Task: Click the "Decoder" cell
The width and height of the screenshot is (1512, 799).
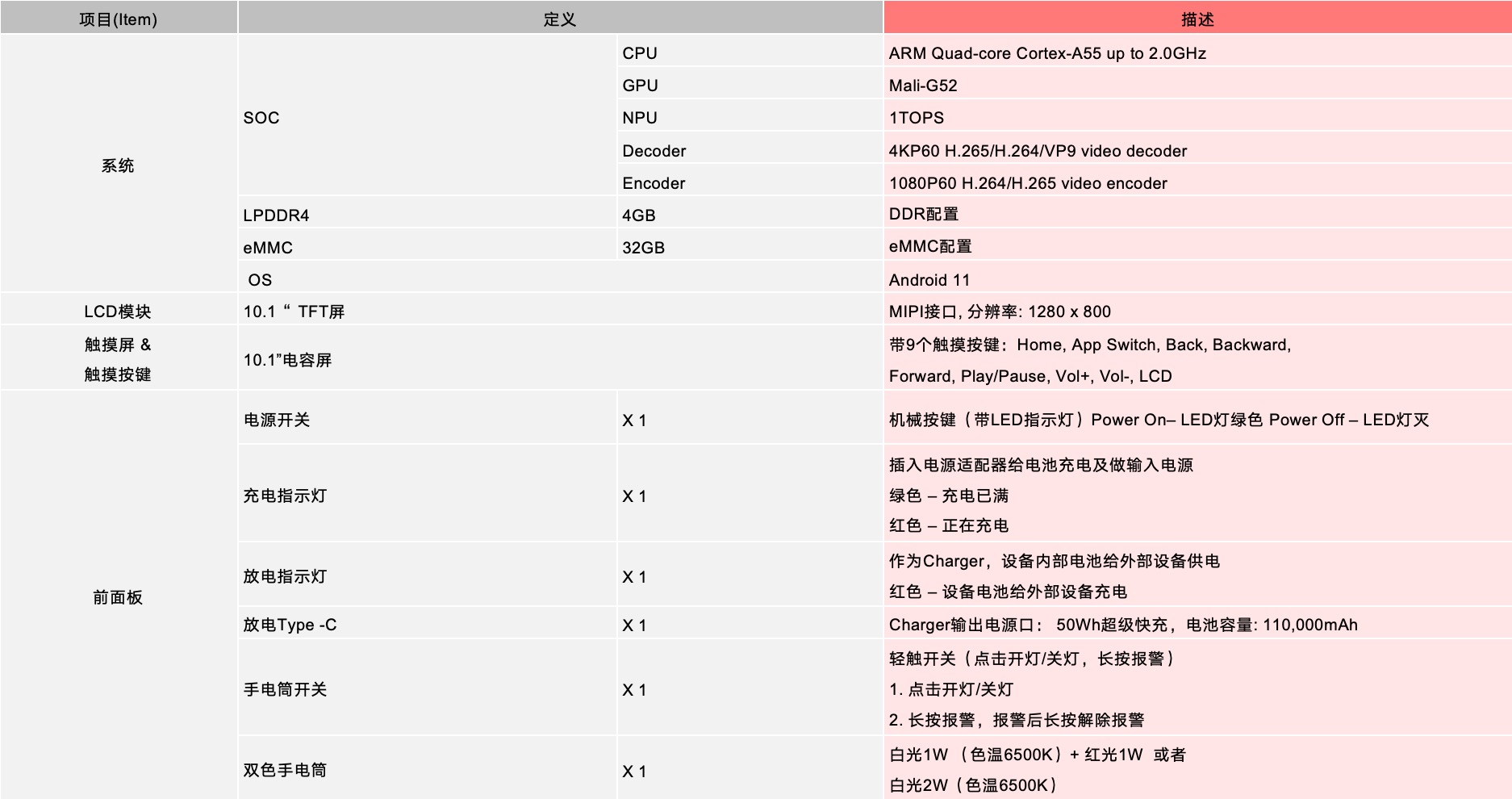Action: (x=654, y=151)
